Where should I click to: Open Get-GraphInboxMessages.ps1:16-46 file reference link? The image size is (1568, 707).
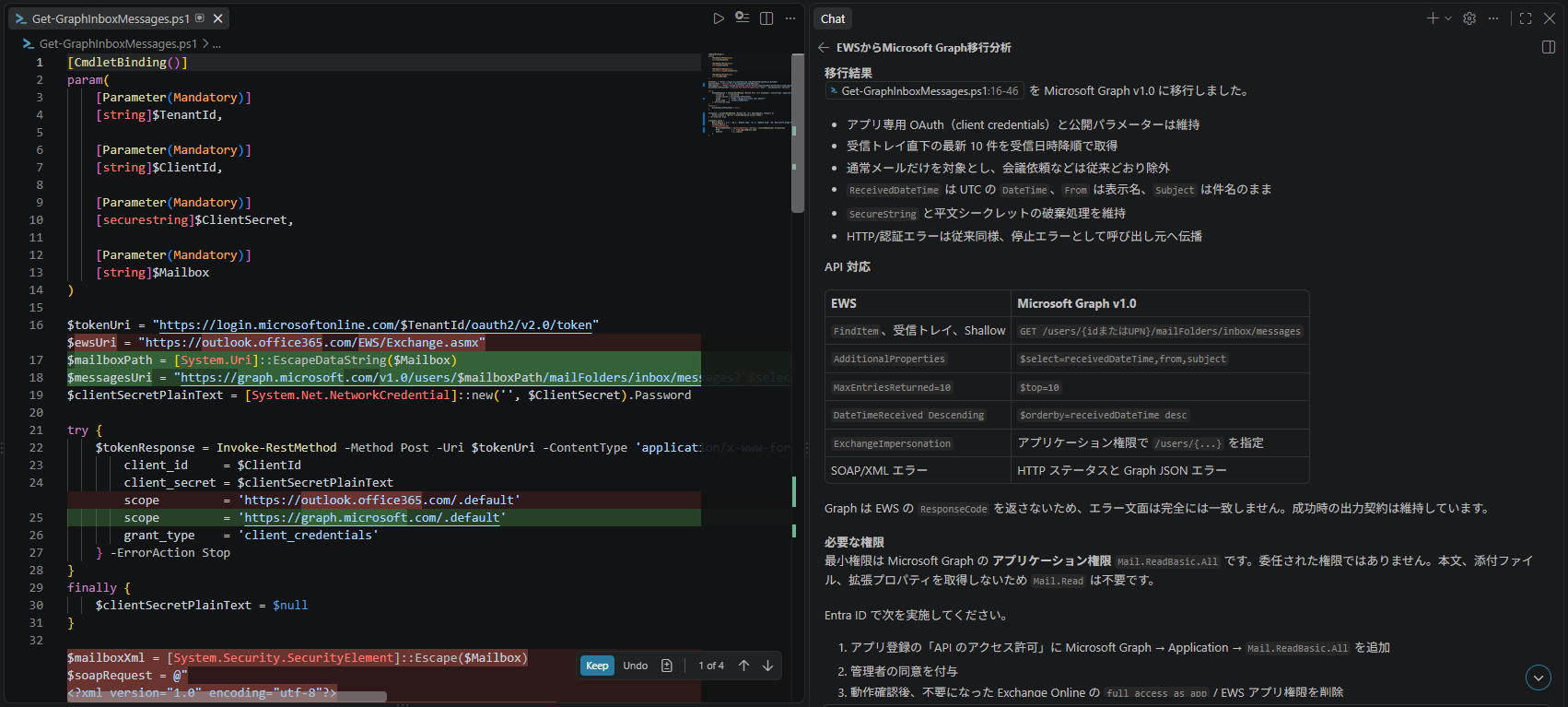coord(924,91)
